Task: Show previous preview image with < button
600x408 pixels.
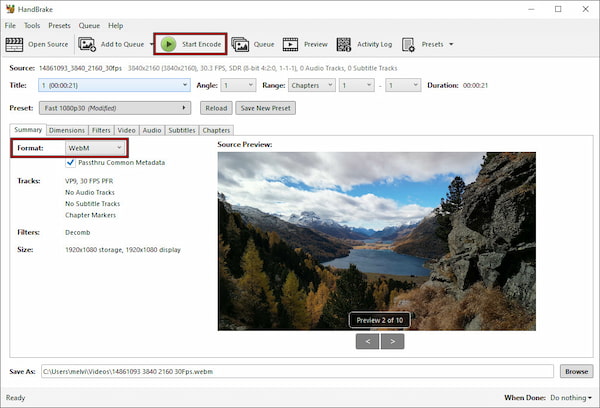Action: click(367, 341)
